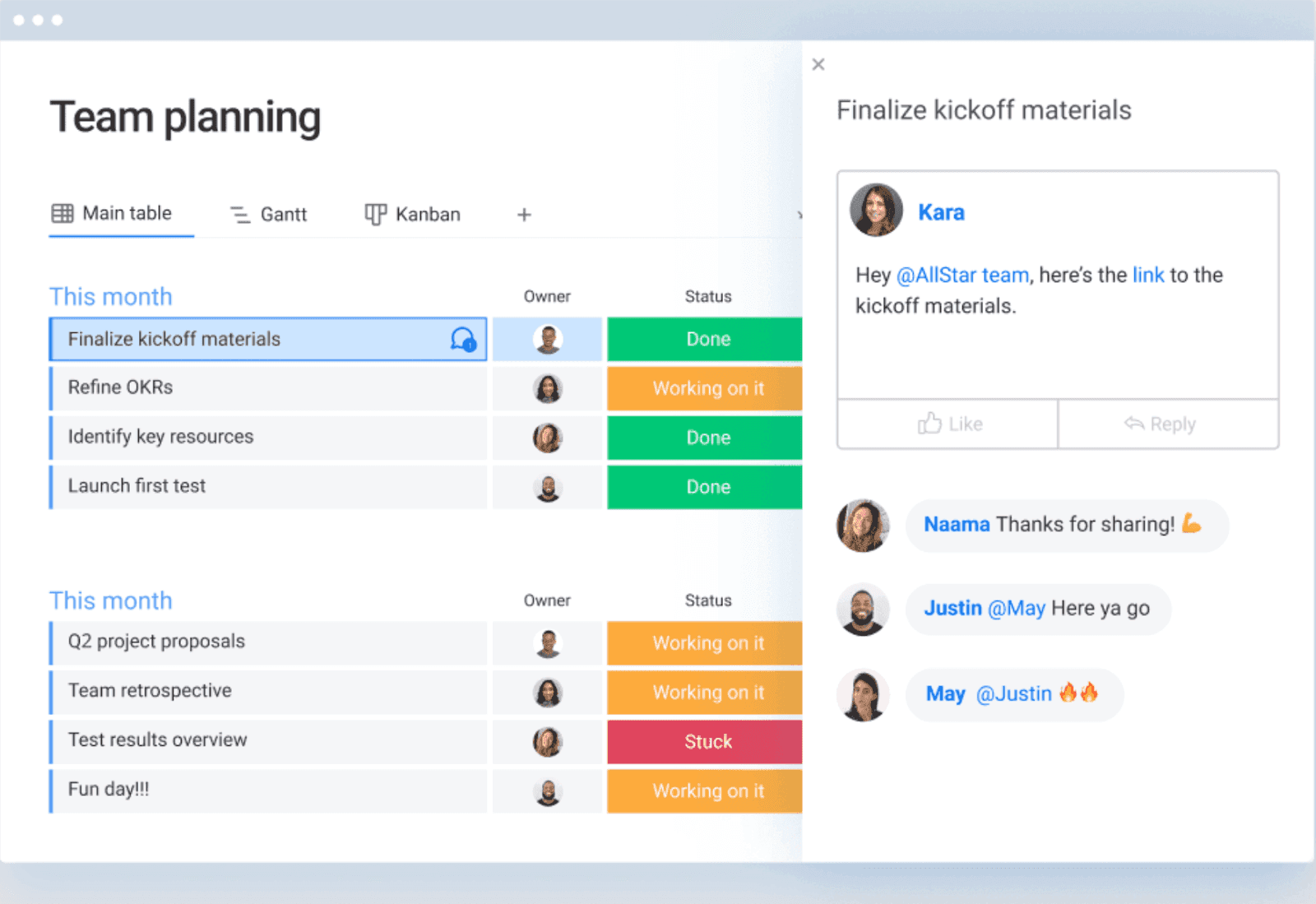Click owner avatar for Launch first test
This screenshot has width=1316, height=904.
548,487
